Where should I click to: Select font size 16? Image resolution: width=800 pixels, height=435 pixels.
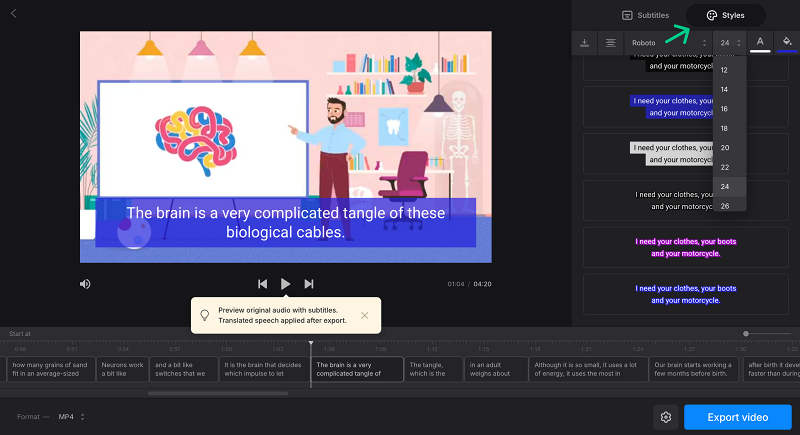[x=730, y=109]
